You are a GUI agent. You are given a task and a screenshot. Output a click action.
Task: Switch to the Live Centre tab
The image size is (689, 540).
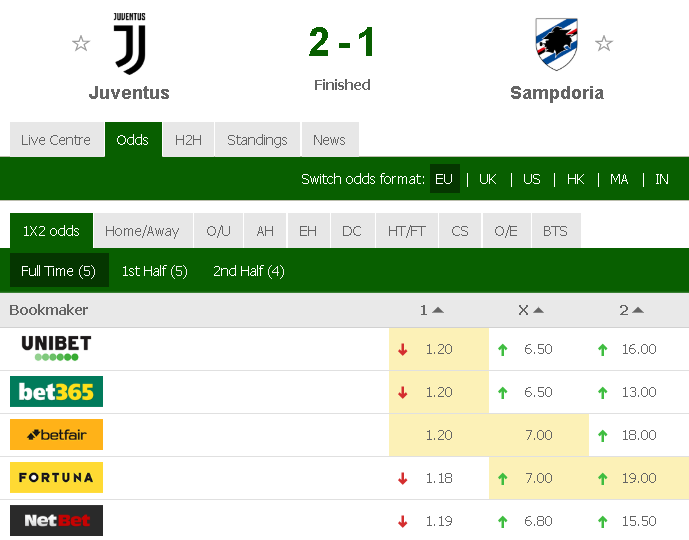pyautogui.click(x=56, y=140)
